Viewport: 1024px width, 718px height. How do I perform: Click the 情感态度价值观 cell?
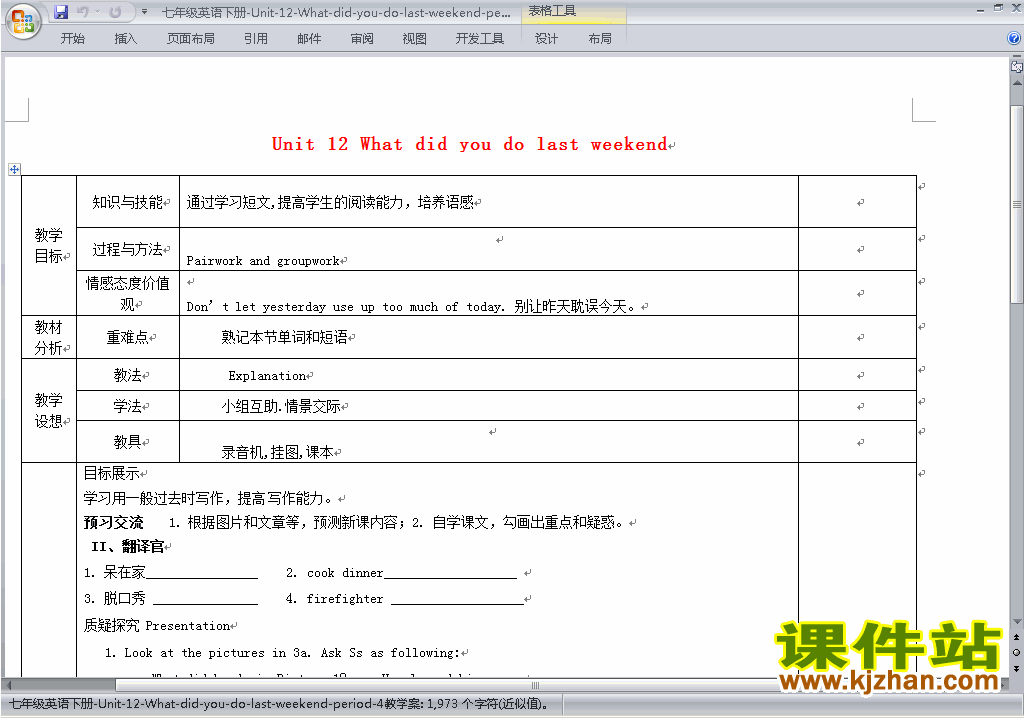tap(128, 293)
